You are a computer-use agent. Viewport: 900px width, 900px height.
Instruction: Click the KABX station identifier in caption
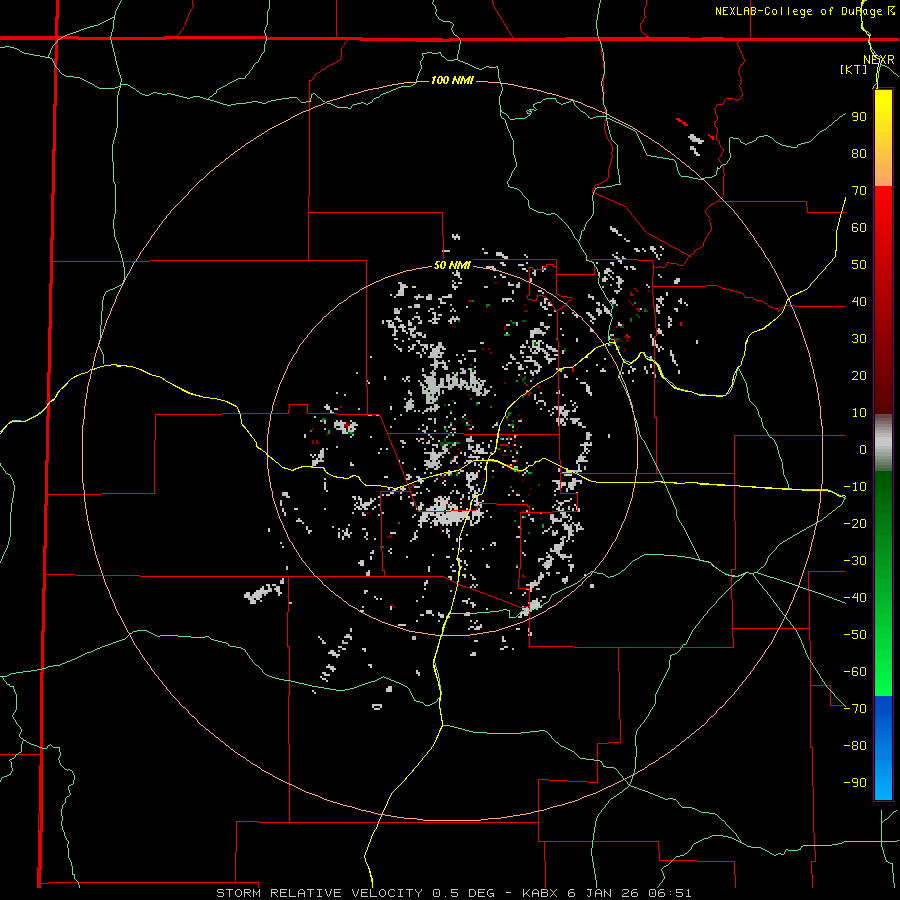tap(541, 893)
